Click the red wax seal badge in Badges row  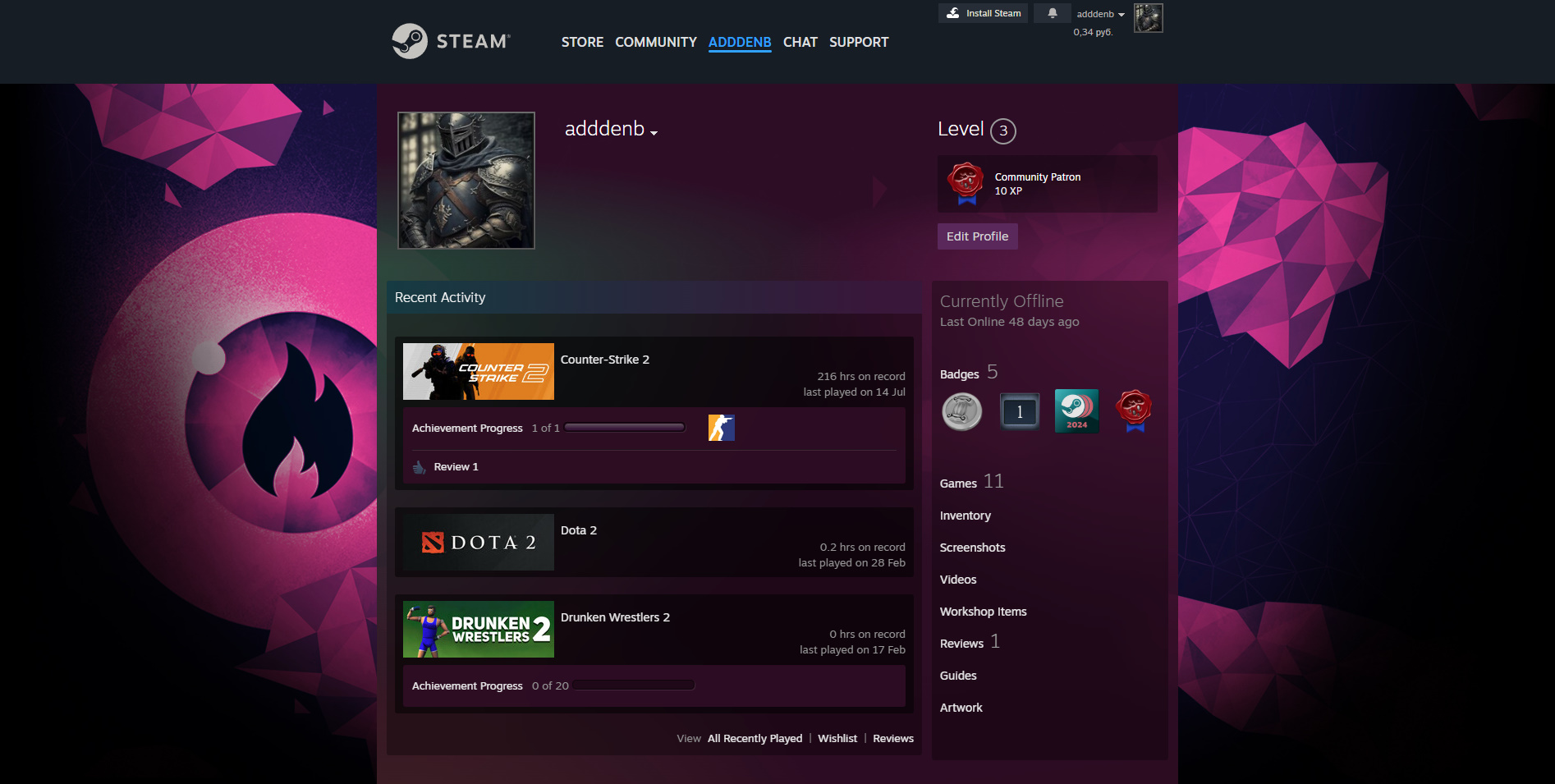click(x=1134, y=411)
